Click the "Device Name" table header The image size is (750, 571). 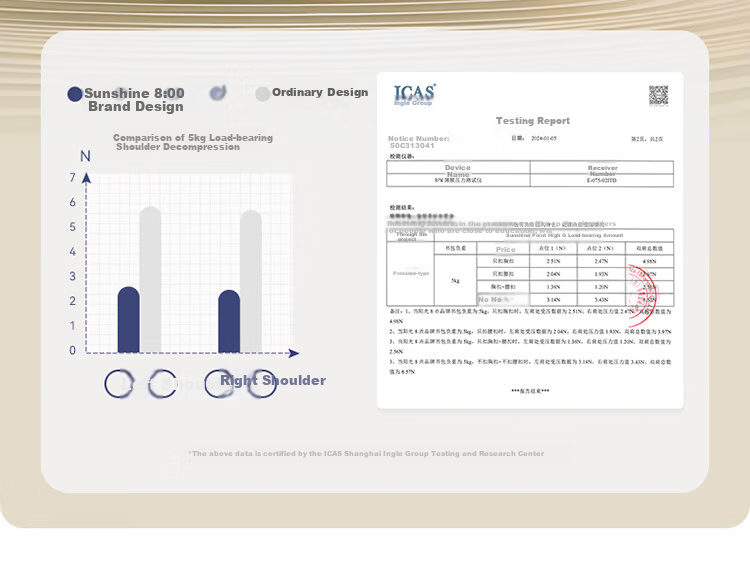tap(458, 170)
